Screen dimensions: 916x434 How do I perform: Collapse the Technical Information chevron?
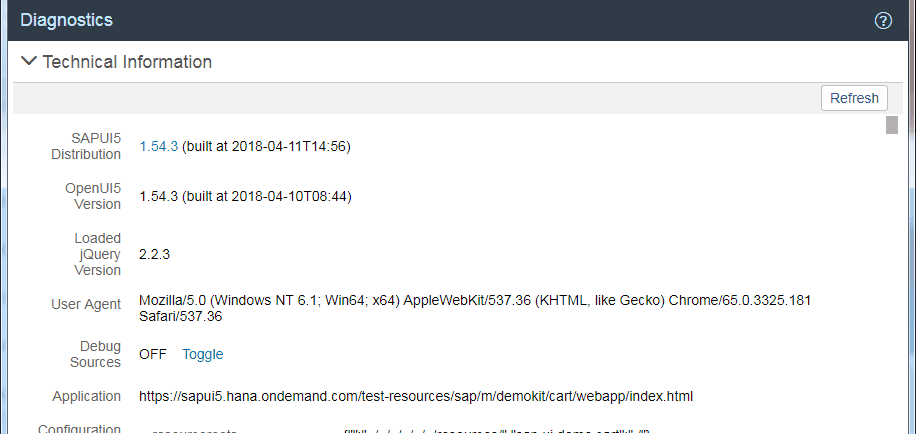[x=29, y=62]
